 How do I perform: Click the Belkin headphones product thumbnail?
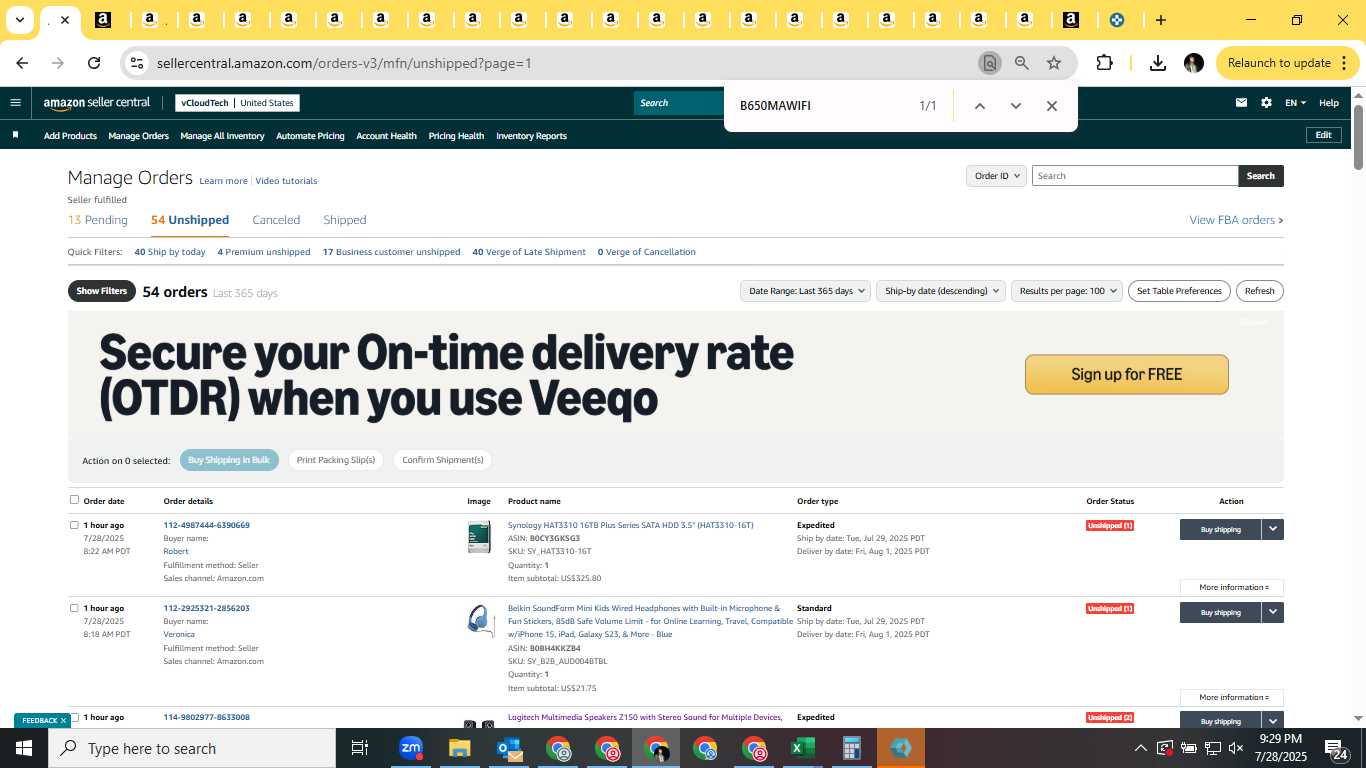pyautogui.click(x=481, y=620)
